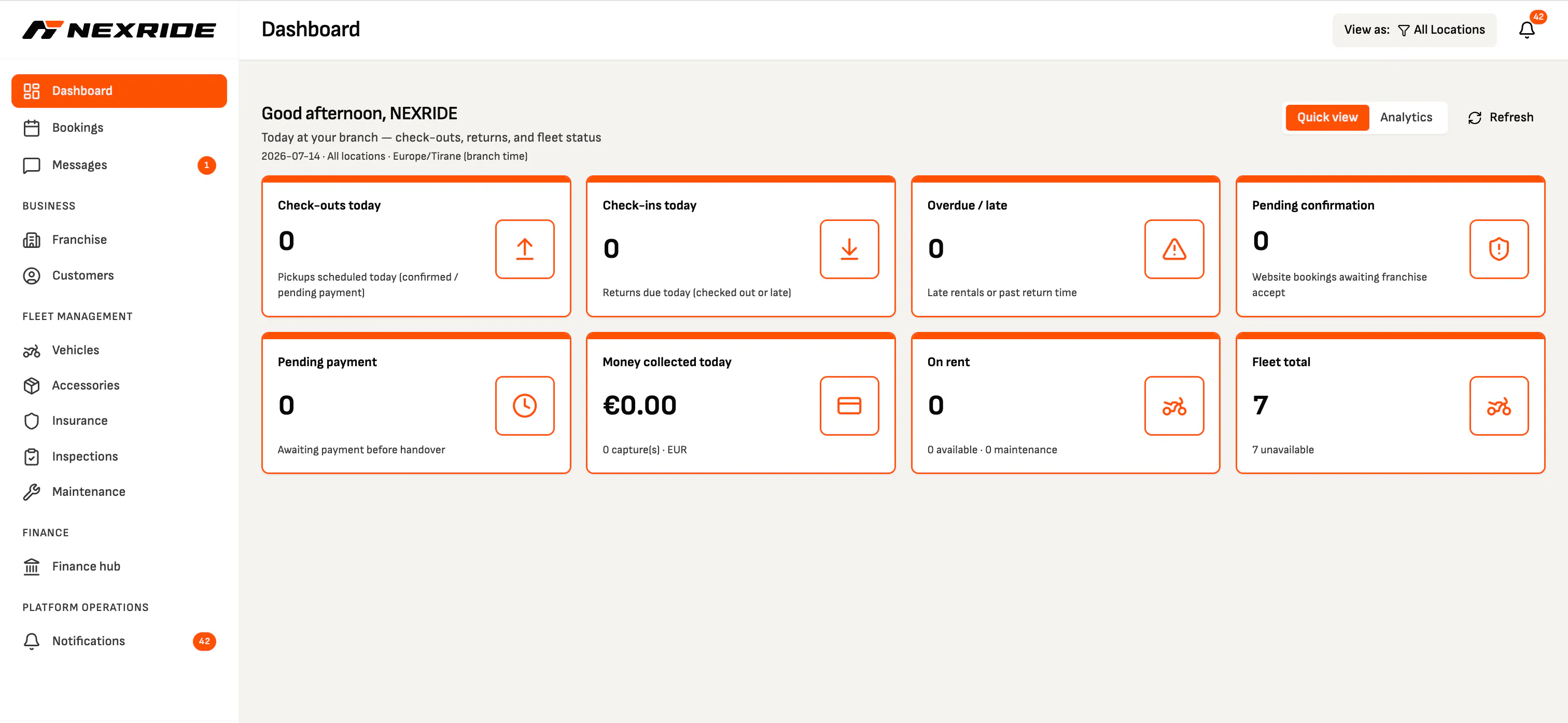Open Messages page

click(119, 165)
